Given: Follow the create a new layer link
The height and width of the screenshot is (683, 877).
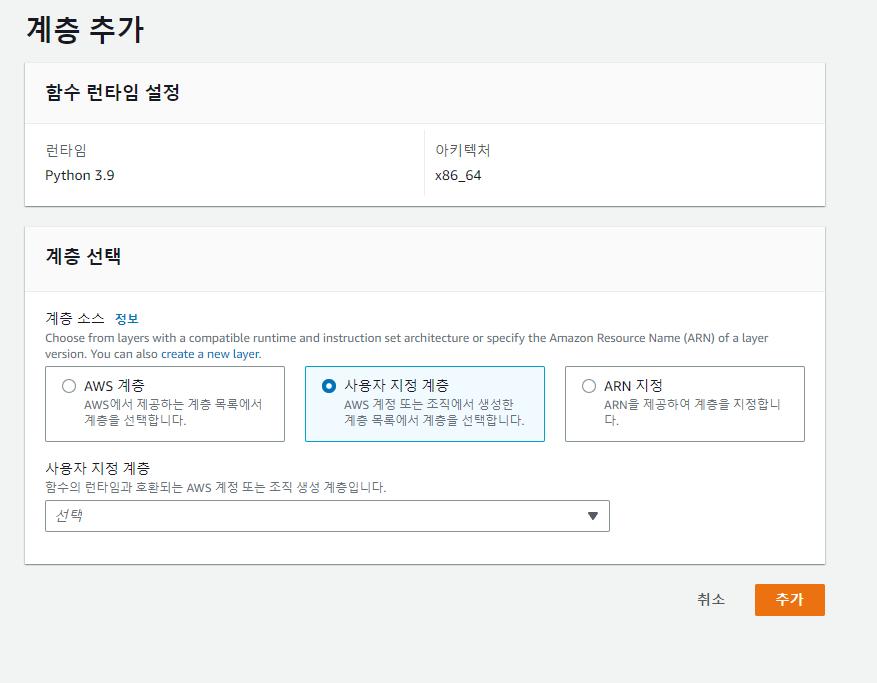Looking at the screenshot, I should click(x=210, y=354).
